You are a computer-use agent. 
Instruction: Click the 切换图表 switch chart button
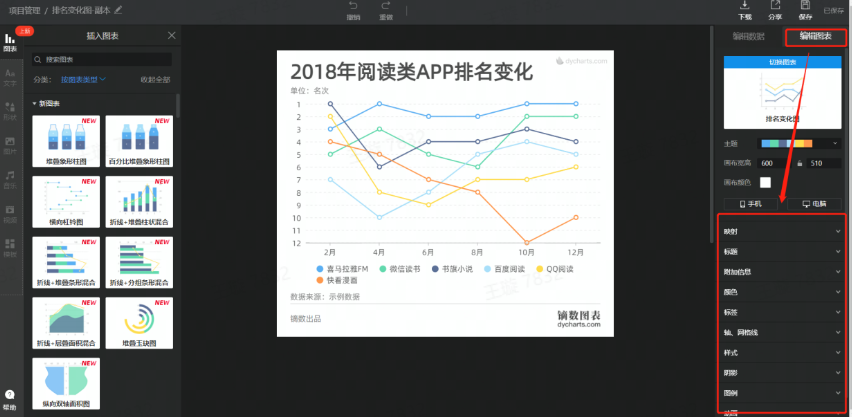pyautogui.click(x=782, y=62)
